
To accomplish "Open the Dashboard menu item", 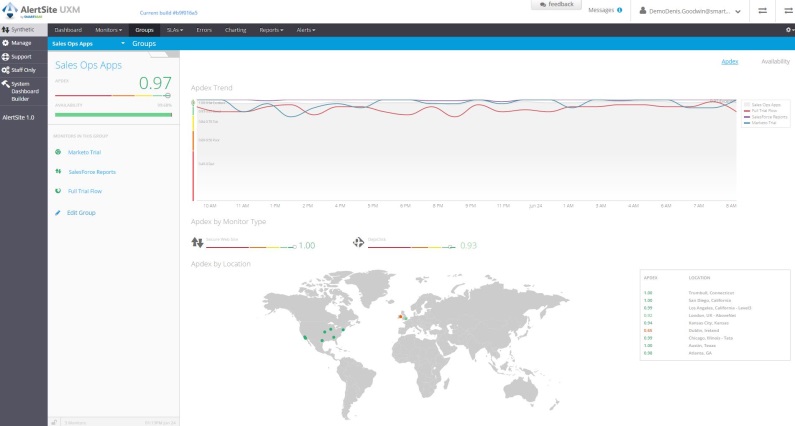I will pyautogui.click(x=68, y=30).
